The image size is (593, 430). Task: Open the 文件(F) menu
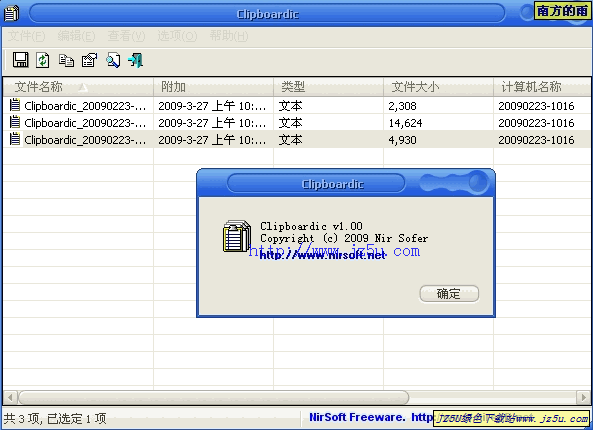click(26, 36)
